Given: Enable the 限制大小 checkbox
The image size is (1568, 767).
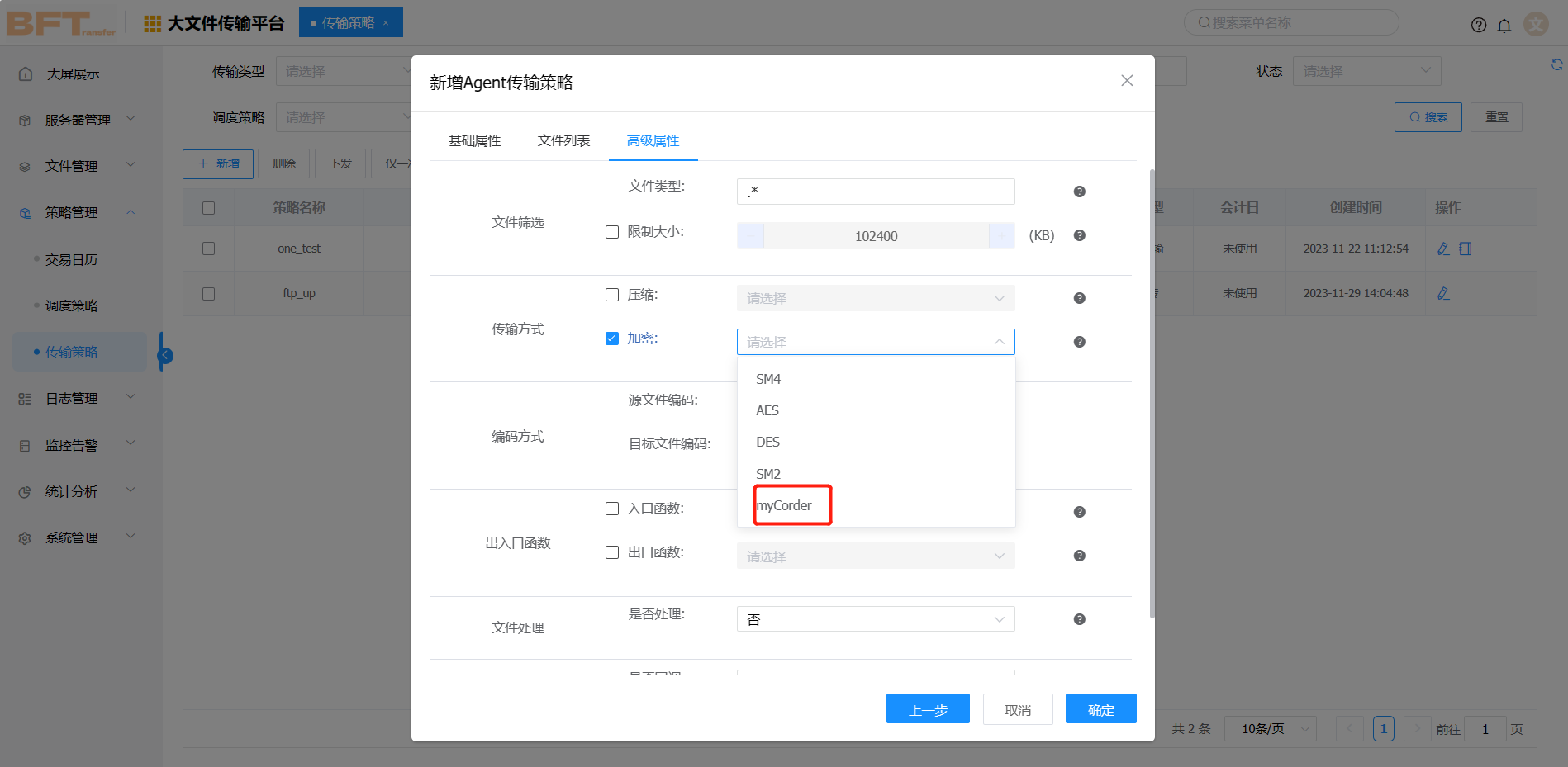Looking at the screenshot, I should point(612,232).
